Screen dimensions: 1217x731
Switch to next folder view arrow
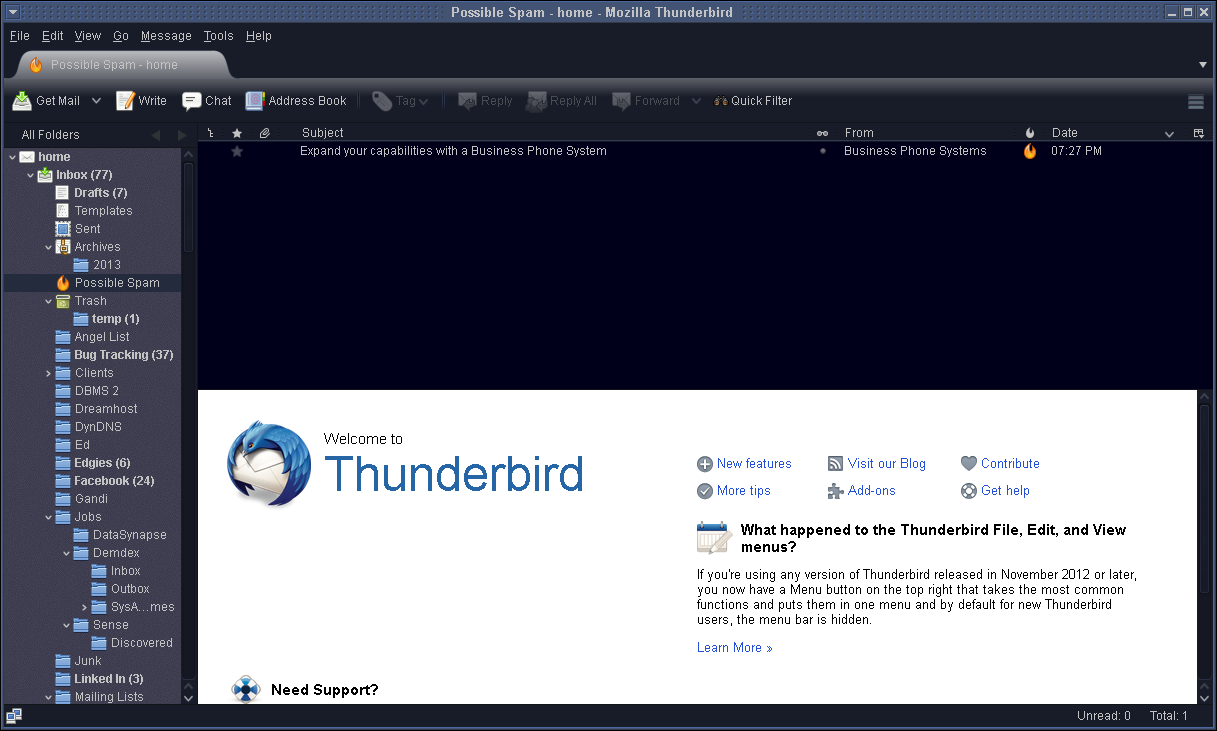tap(182, 135)
